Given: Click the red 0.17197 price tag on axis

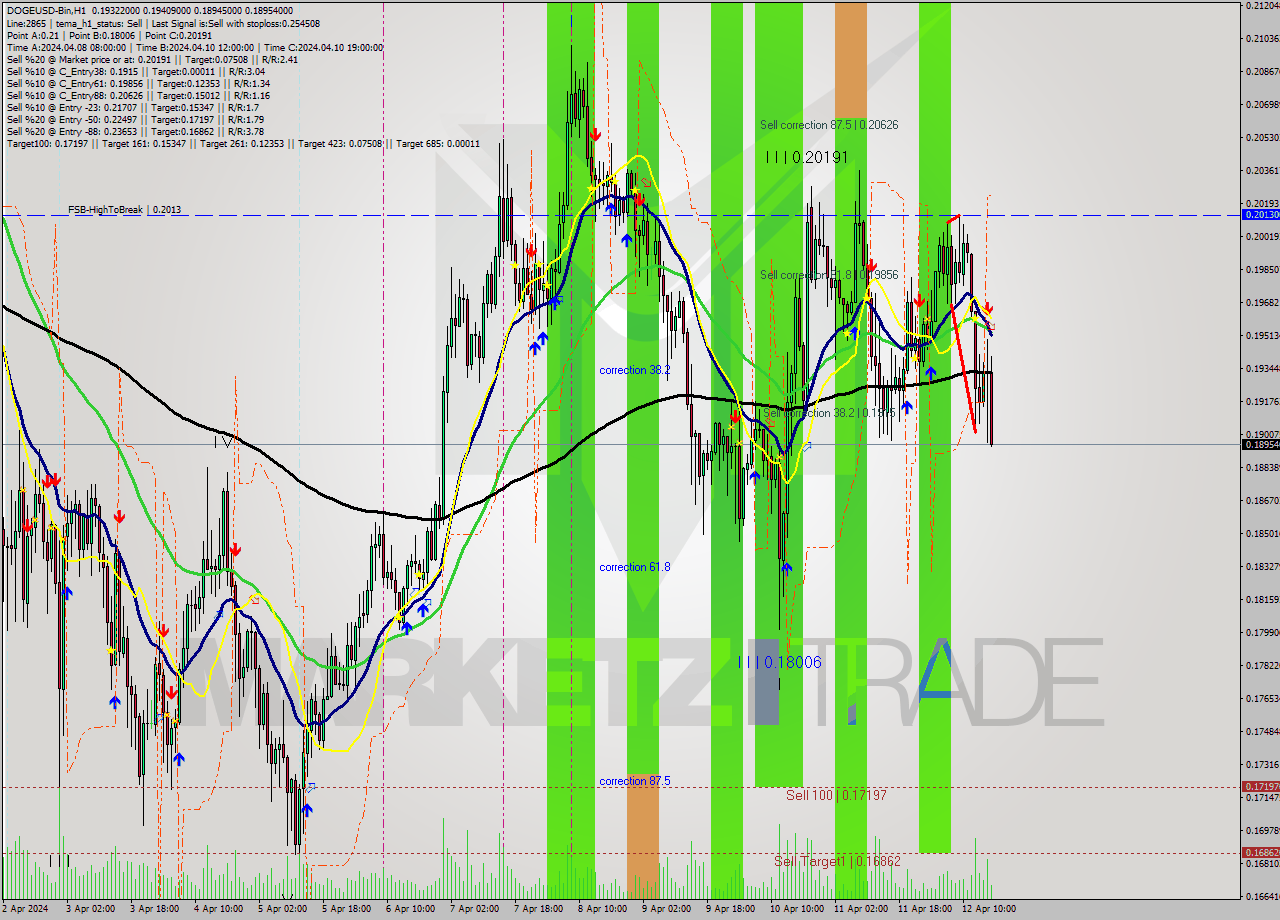Looking at the screenshot, I should coord(1260,787).
